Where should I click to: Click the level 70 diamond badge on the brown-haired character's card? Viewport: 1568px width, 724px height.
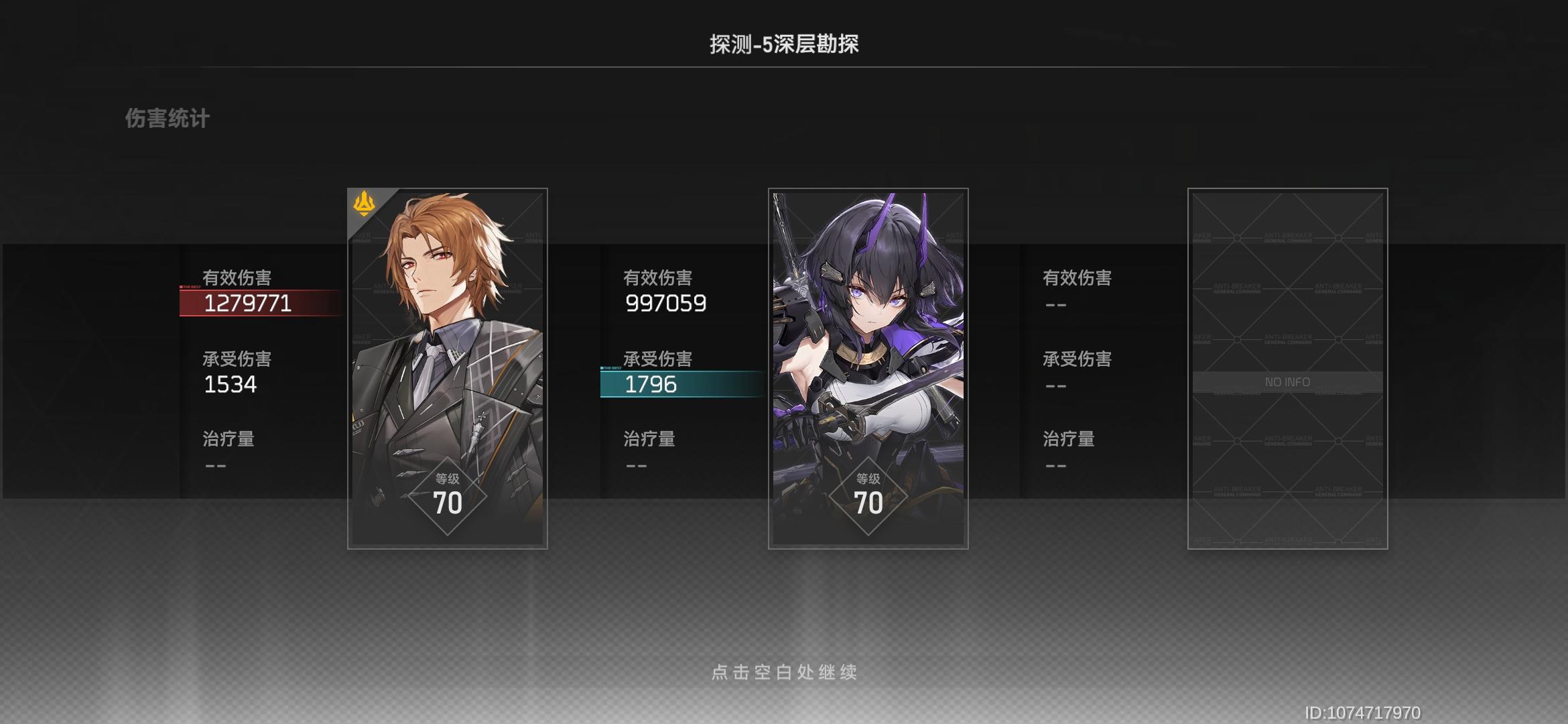coord(448,496)
